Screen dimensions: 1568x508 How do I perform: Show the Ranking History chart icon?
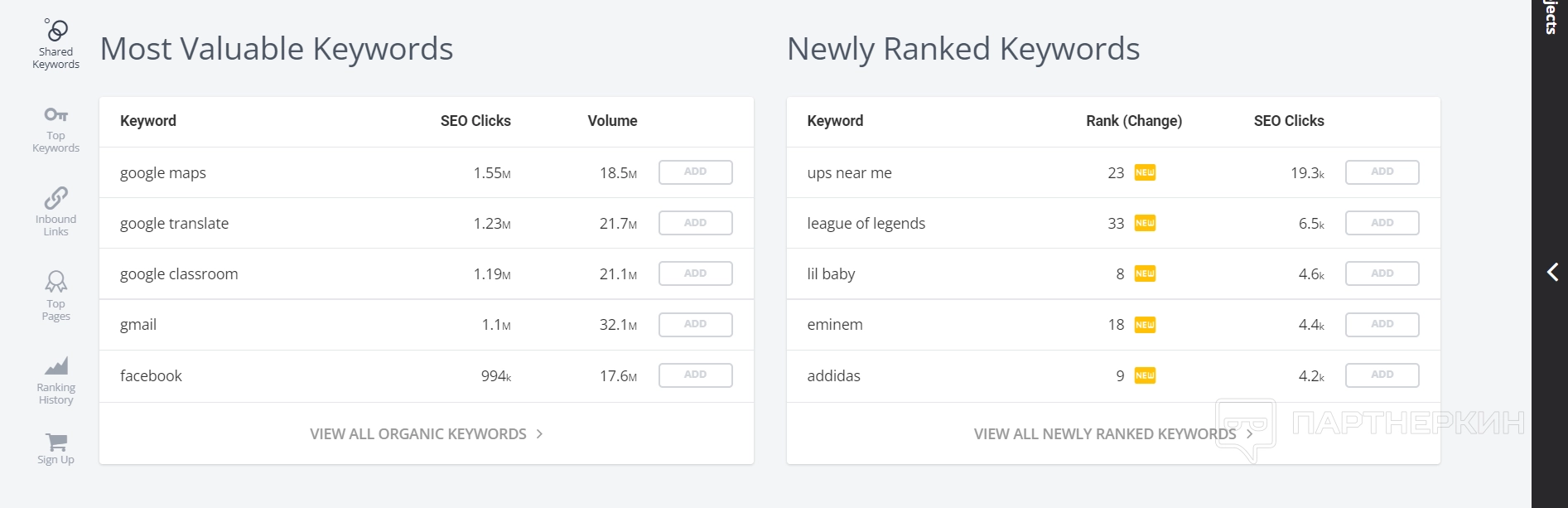pyautogui.click(x=56, y=365)
